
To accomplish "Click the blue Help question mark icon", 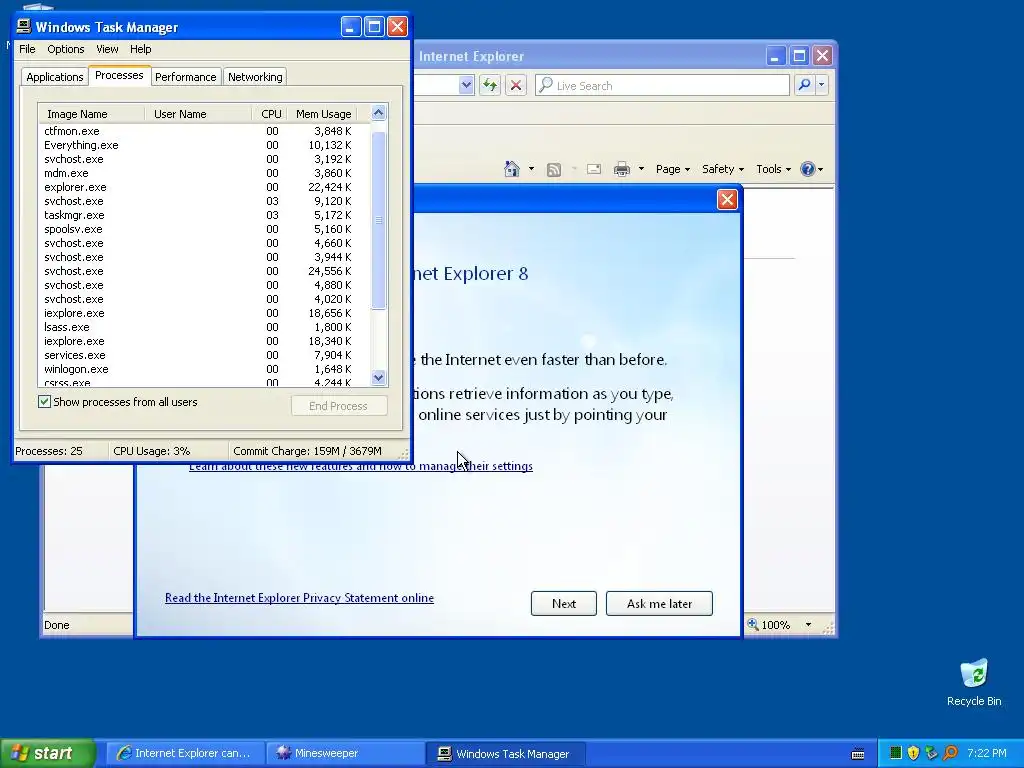I will coord(808,169).
